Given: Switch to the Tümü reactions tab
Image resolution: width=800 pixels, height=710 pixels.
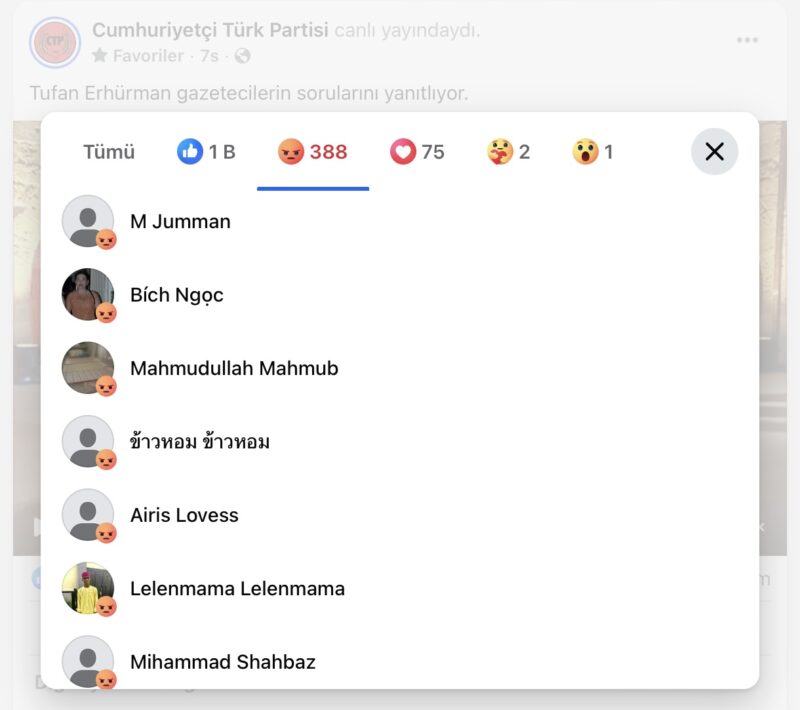Looking at the screenshot, I should (109, 152).
